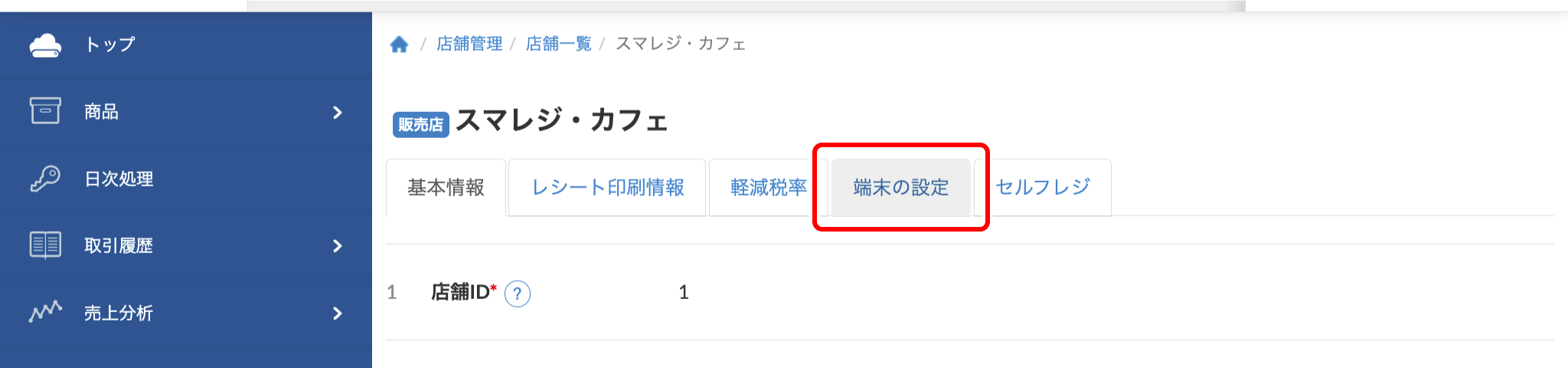Select the 基本情報 tab
The image size is (1568, 368).
(x=446, y=187)
